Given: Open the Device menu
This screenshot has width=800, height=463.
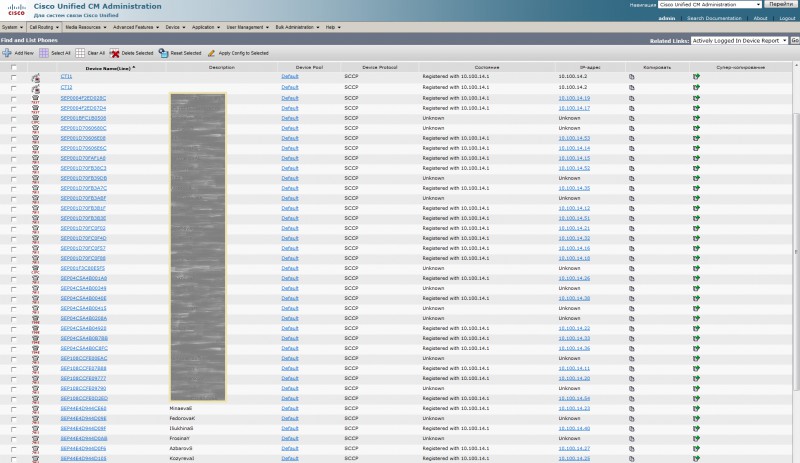Looking at the screenshot, I should point(176,27).
